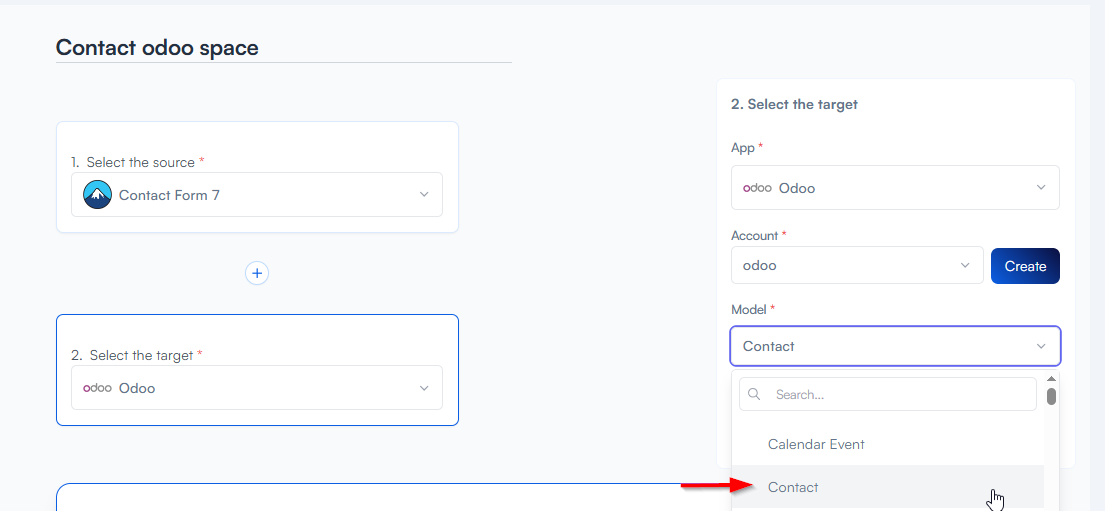Expand the source chevron beside Contact Form 7

pos(424,195)
